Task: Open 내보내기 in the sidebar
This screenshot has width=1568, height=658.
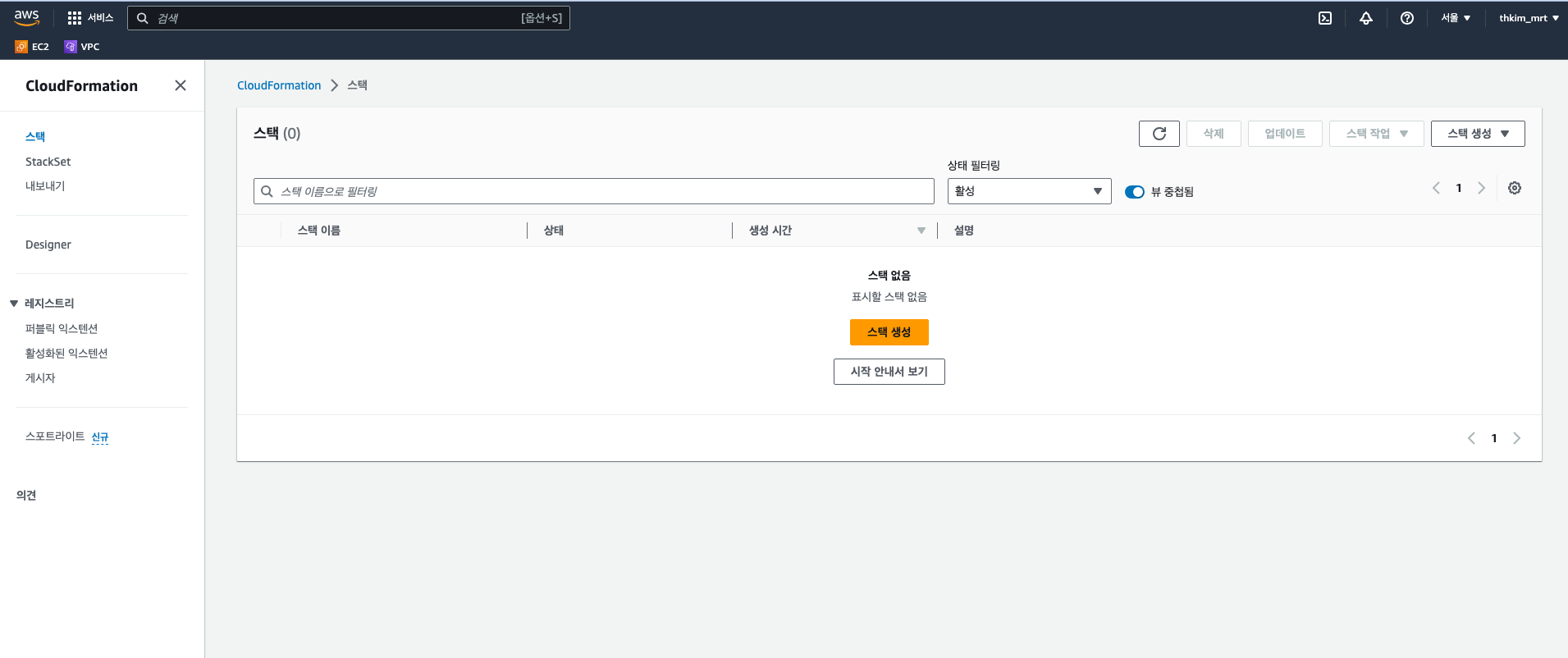Action: coord(45,186)
